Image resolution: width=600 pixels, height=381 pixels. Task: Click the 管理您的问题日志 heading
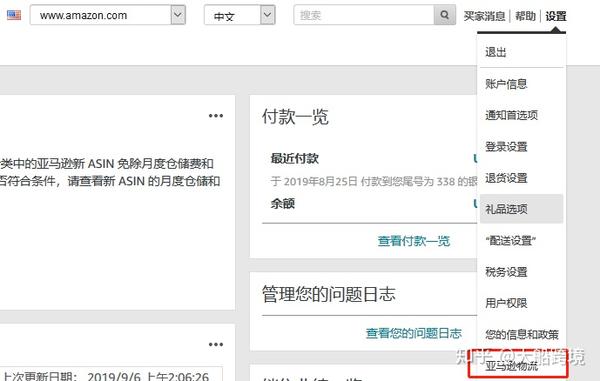click(x=329, y=295)
